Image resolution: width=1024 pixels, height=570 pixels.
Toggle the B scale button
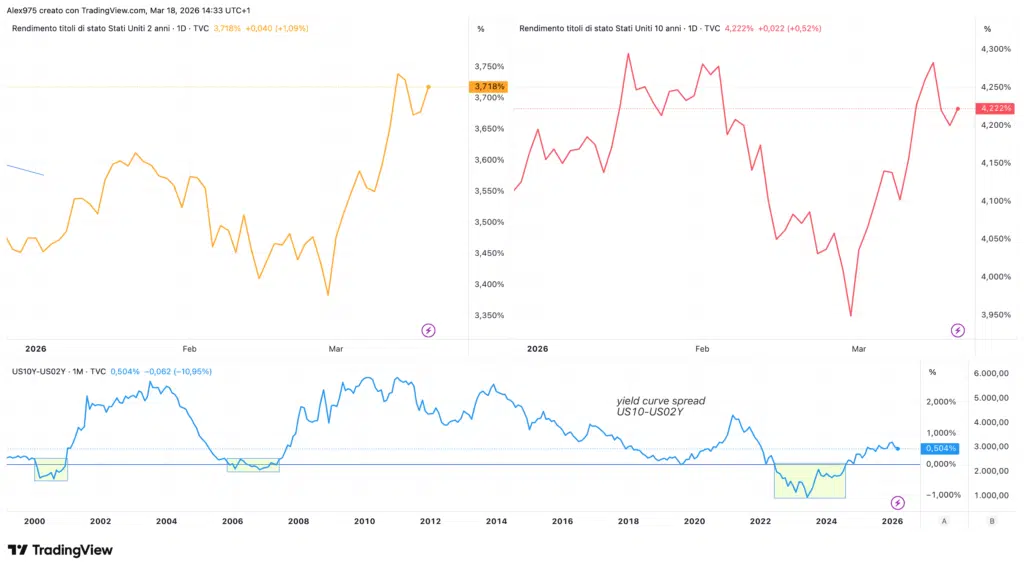[991, 521]
